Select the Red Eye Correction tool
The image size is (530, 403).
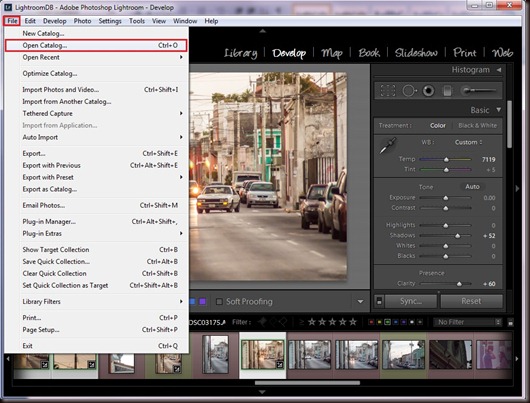click(x=428, y=91)
